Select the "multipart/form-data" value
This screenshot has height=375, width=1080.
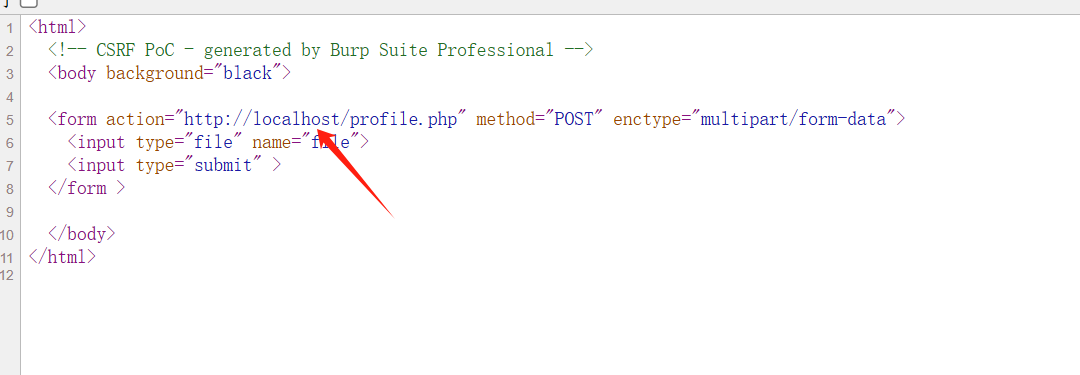pos(793,119)
